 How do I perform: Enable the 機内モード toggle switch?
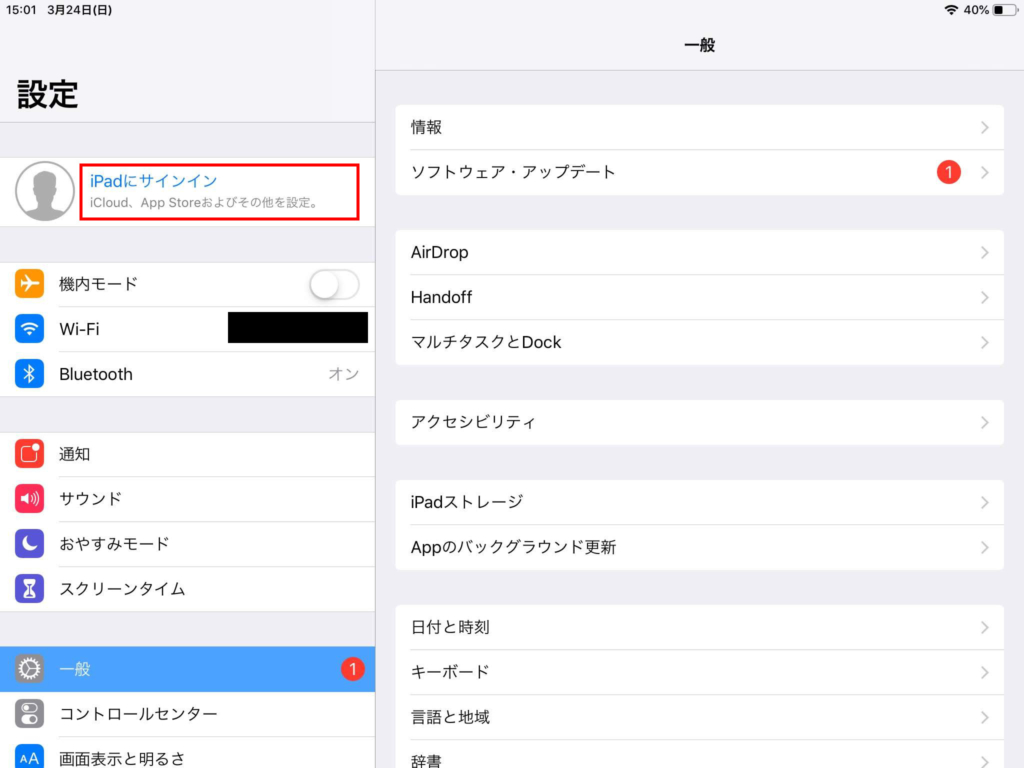(x=333, y=284)
